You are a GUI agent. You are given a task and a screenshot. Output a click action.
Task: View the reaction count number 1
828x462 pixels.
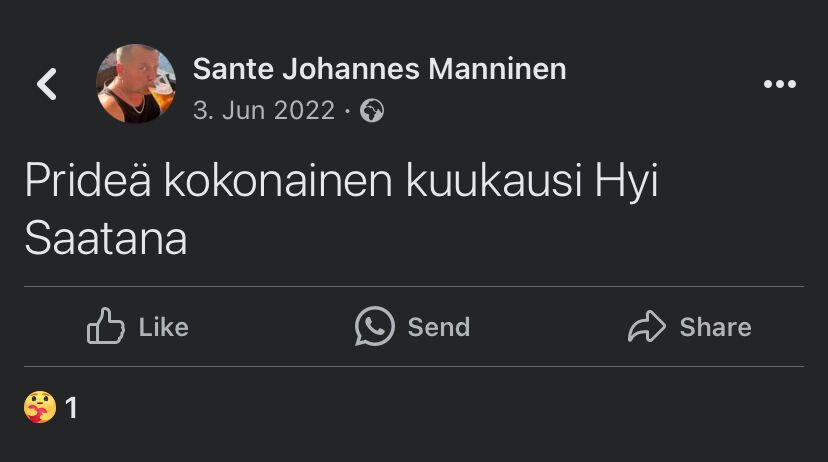[71, 408]
